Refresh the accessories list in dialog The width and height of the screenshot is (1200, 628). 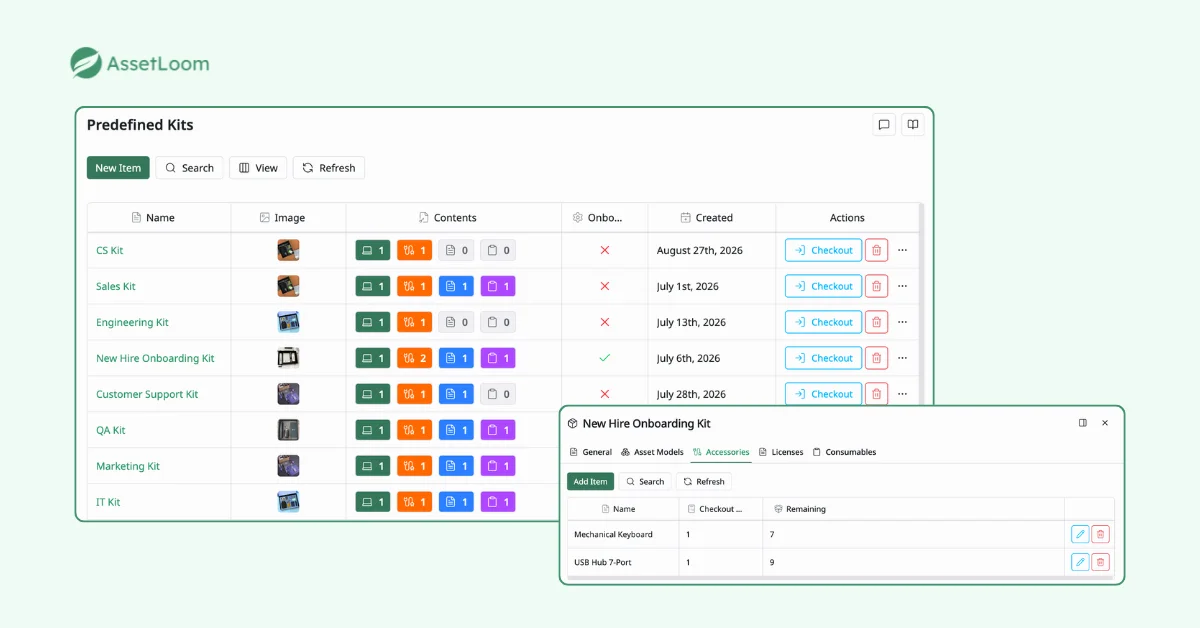point(704,482)
